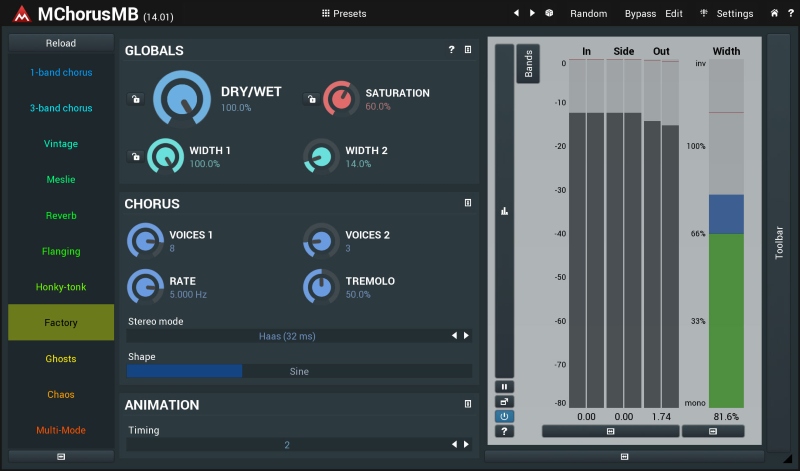Click the dice randomize icon

point(549,14)
